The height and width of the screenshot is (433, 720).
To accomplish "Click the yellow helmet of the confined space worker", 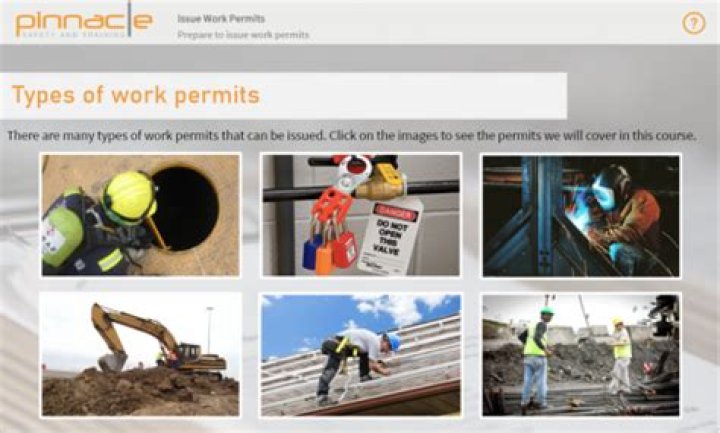I will pos(129,197).
